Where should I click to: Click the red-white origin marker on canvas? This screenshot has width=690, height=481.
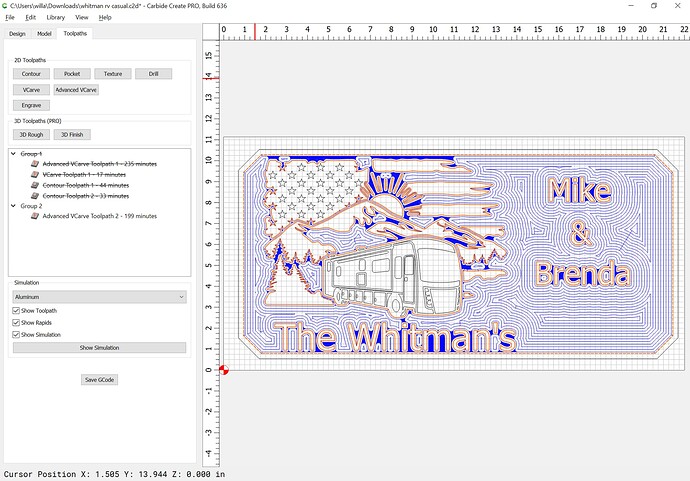tap(224, 370)
